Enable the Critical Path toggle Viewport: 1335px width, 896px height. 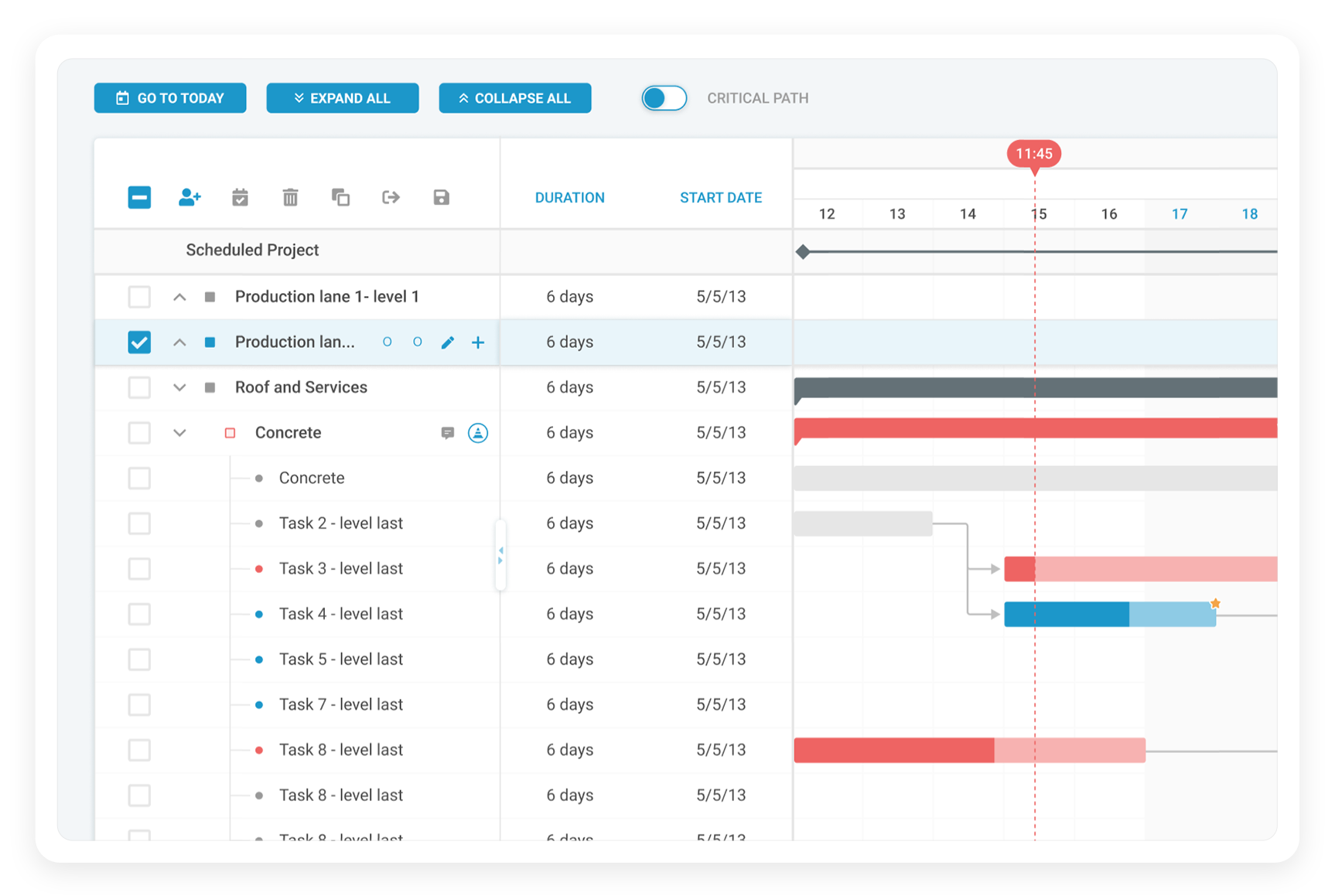(664, 97)
